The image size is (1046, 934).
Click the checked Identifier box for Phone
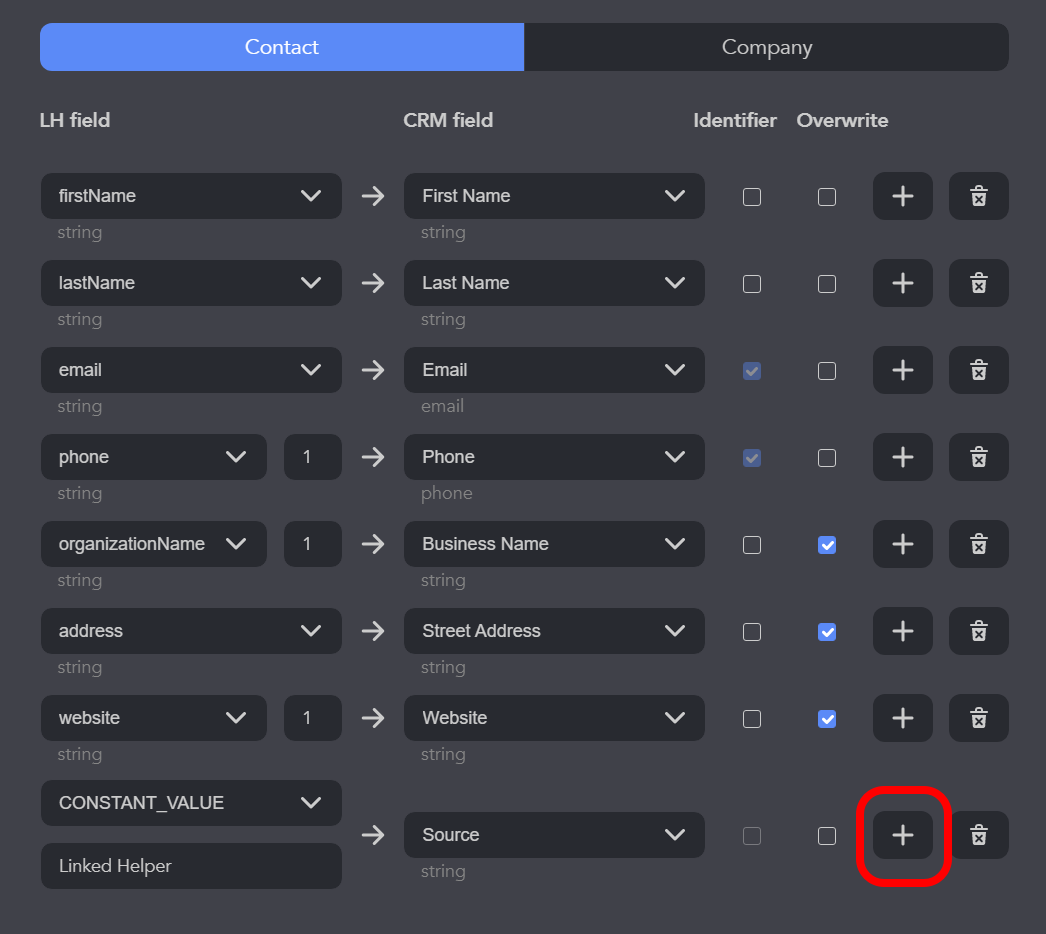(x=752, y=458)
